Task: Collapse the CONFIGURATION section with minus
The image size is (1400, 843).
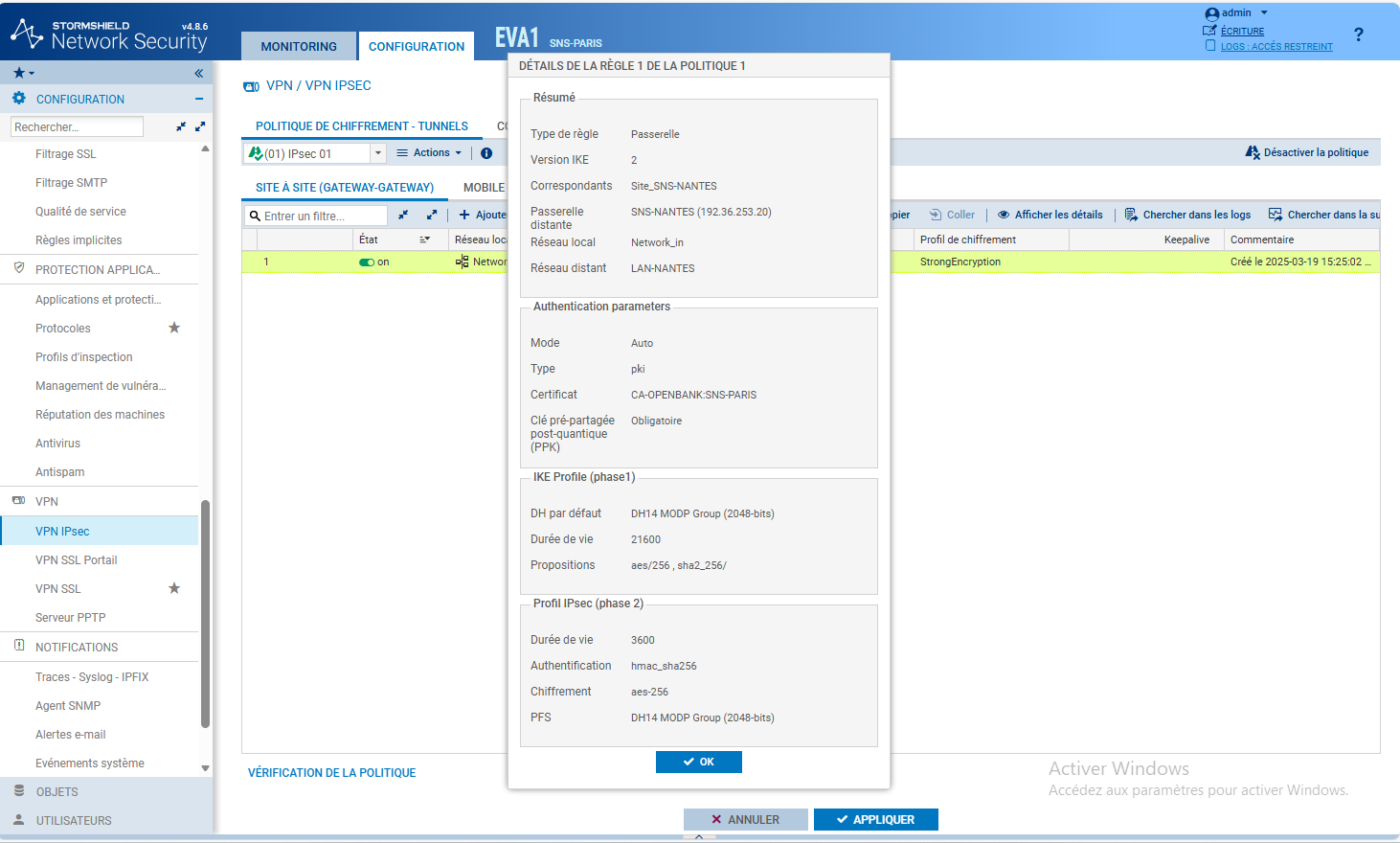Action: 199,99
